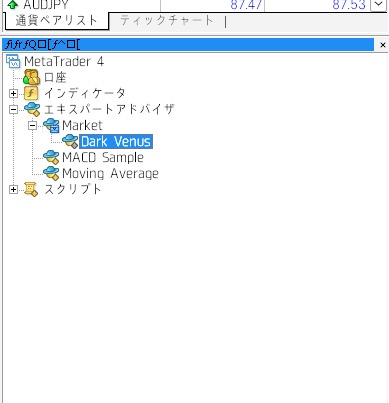The image size is (389, 403).
Task: Collapse the Market tree node
Action: point(32,126)
